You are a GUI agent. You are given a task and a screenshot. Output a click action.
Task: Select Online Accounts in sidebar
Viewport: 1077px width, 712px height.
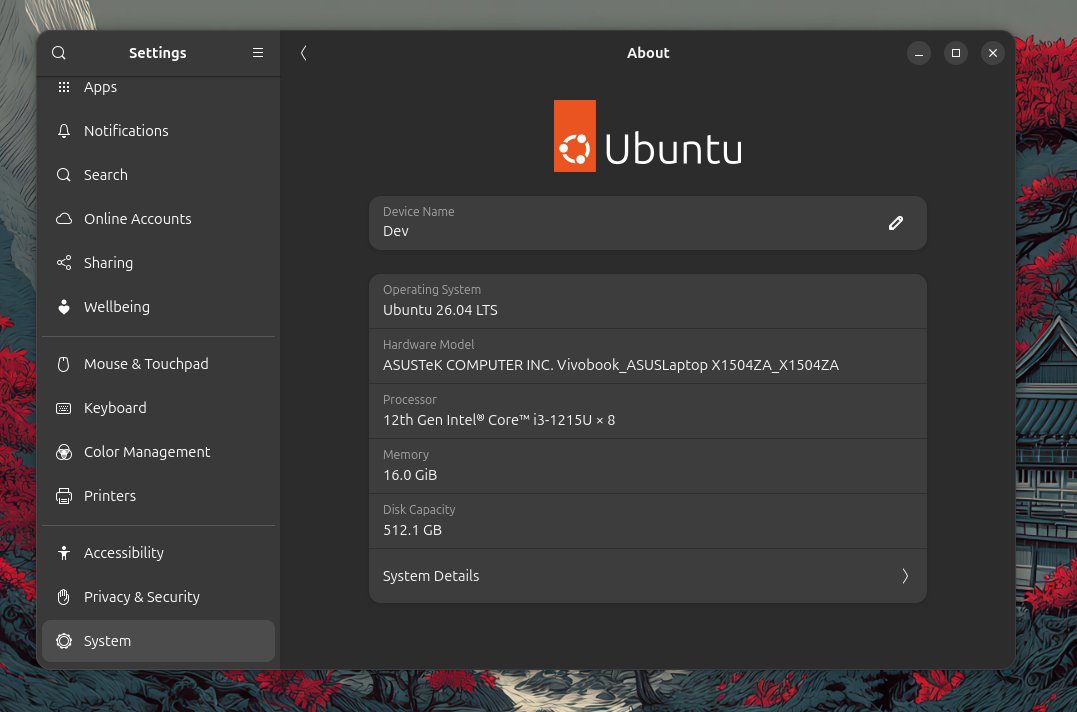(x=158, y=219)
